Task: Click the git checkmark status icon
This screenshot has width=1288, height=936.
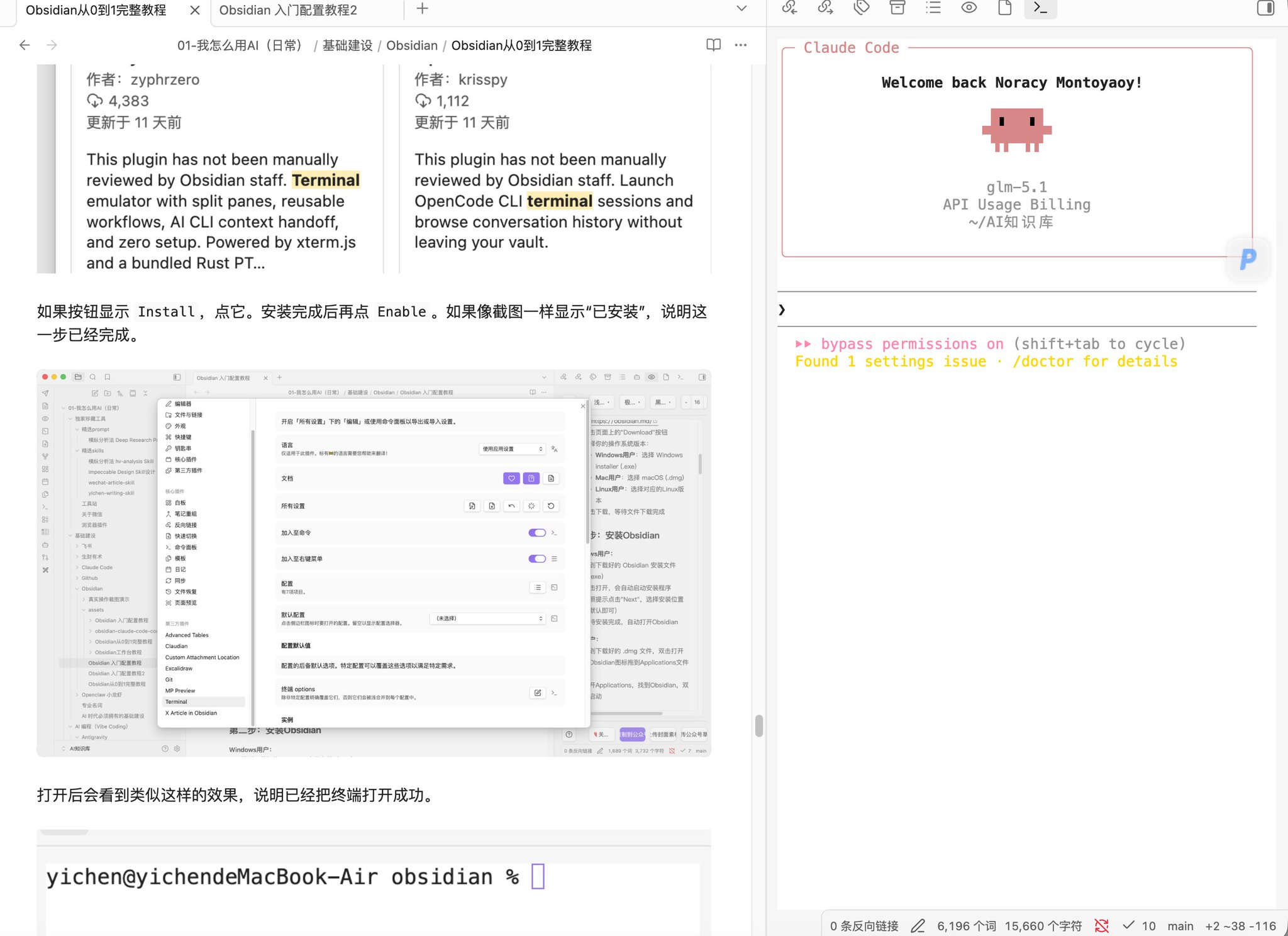Action: [x=1128, y=925]
